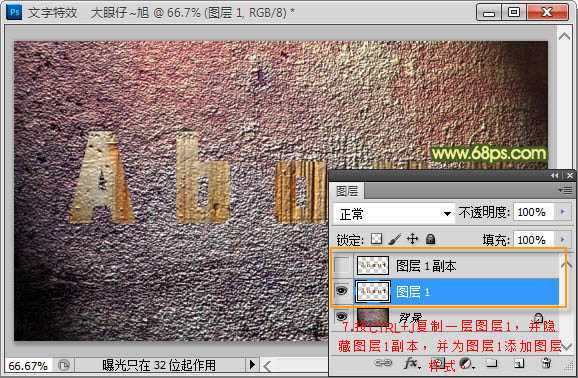Show hidden 图层 1 副本 layer
Screen dimensions: 578x378
(342, 266)
